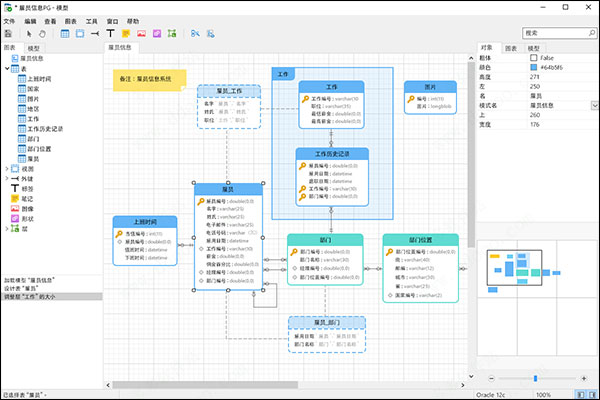Toggle the left pane status bar button

click(580, 394)
